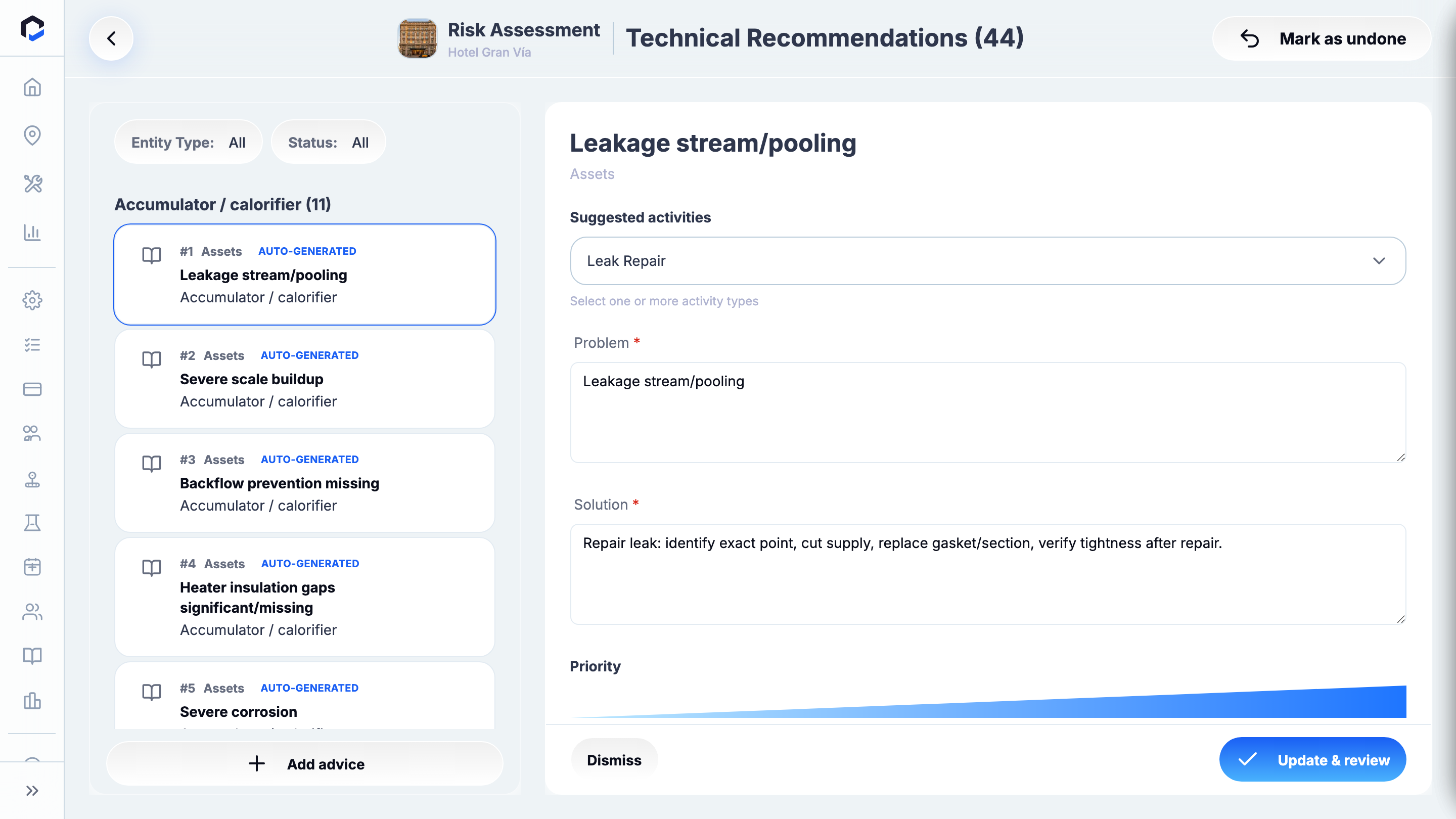This screenshot has height=819, width=1456.
Task: Open the checklist sidebar icon
Action: point(32,345)
